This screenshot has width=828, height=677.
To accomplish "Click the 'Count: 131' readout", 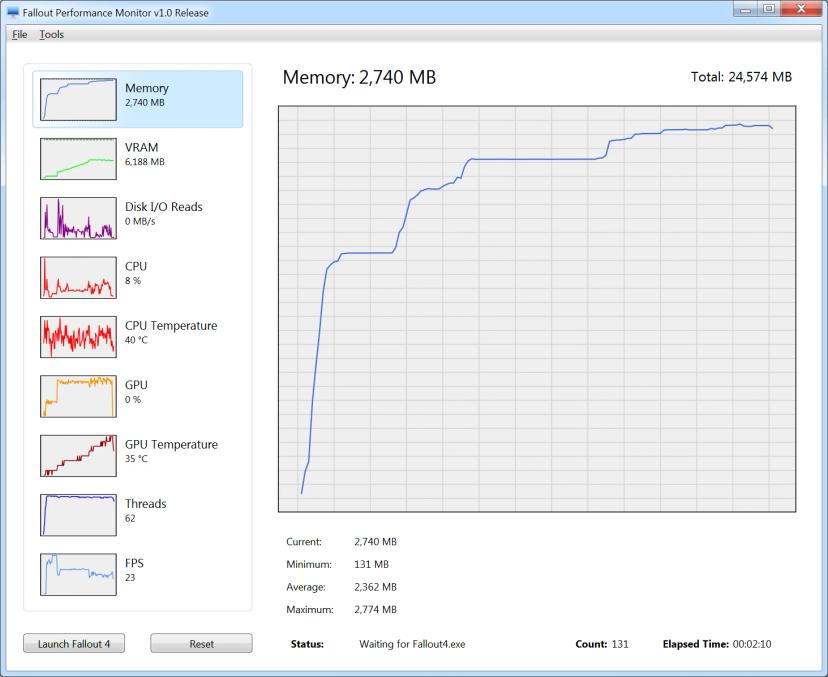I will coord(602,644).
